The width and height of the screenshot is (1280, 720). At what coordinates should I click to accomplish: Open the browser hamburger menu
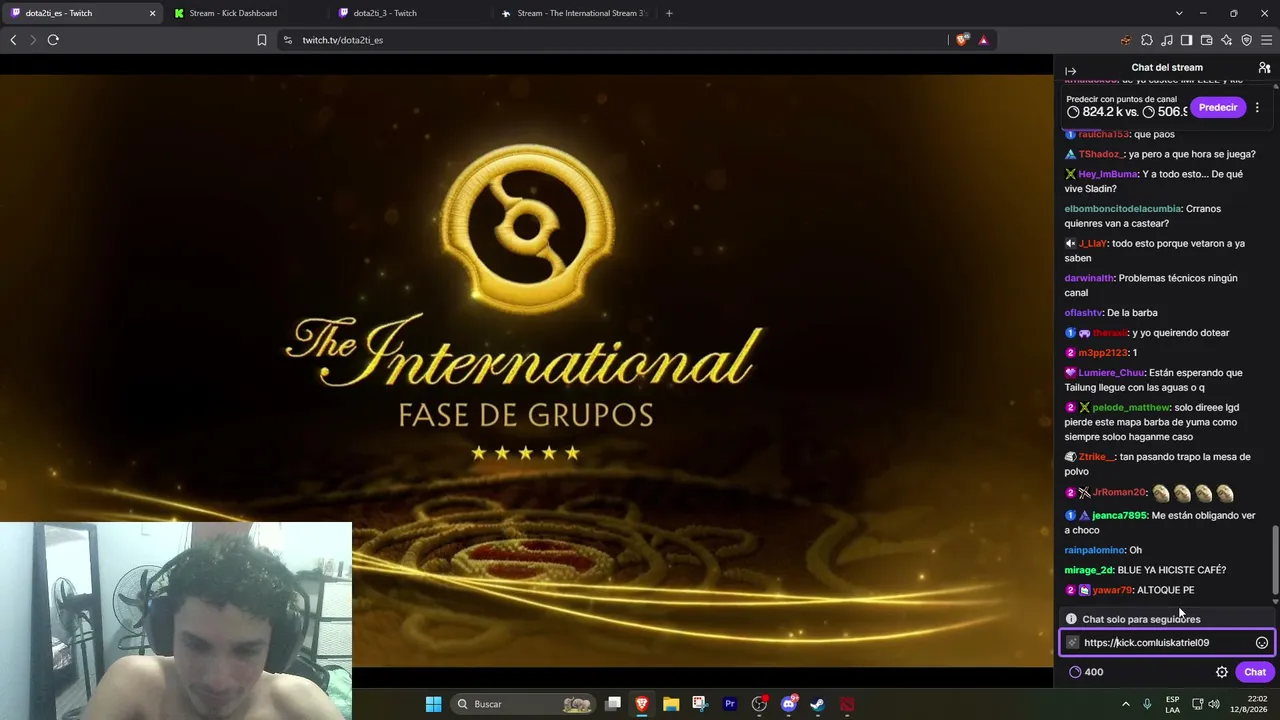(1267, 40)
